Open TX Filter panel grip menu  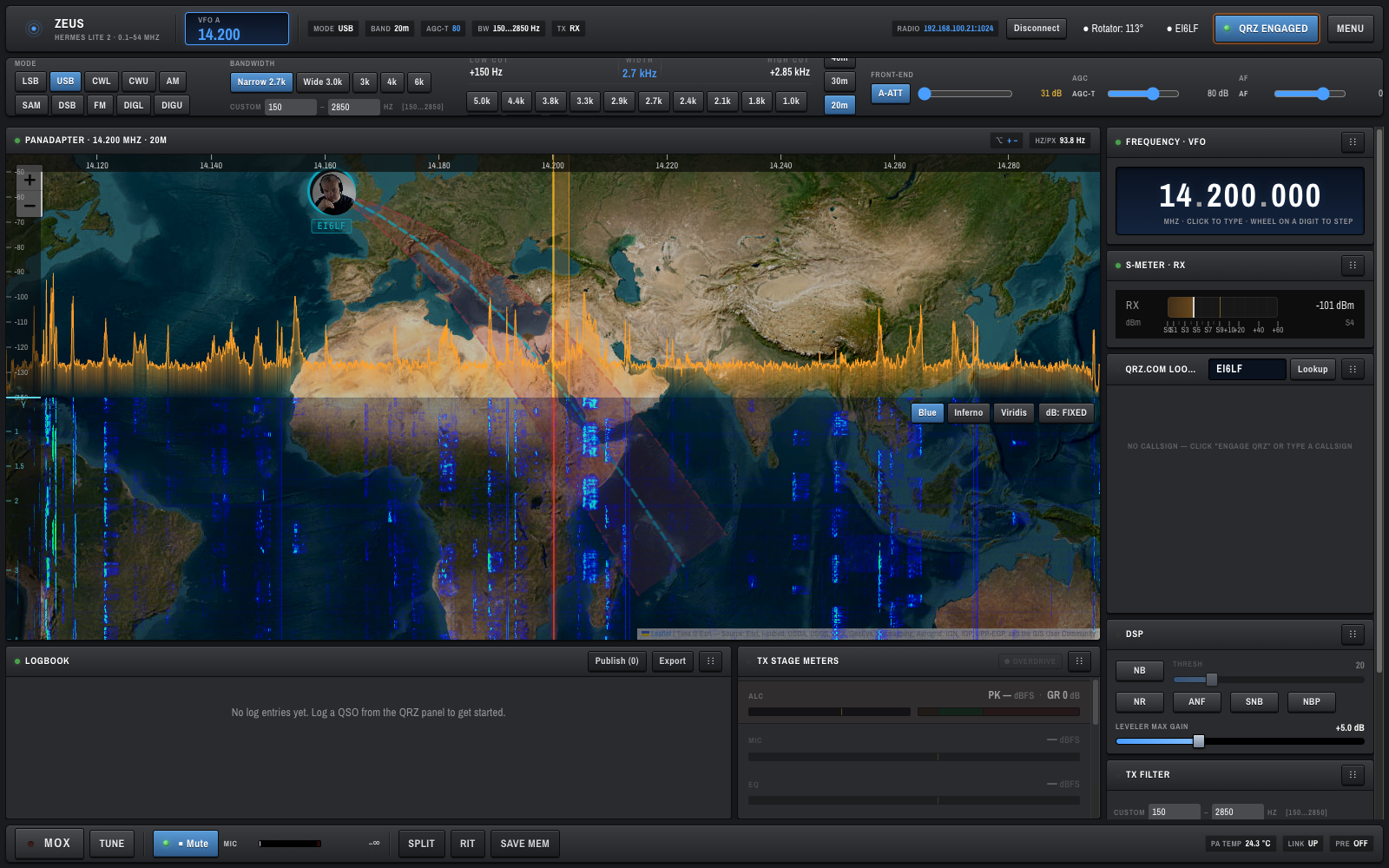click(1353, 775)
